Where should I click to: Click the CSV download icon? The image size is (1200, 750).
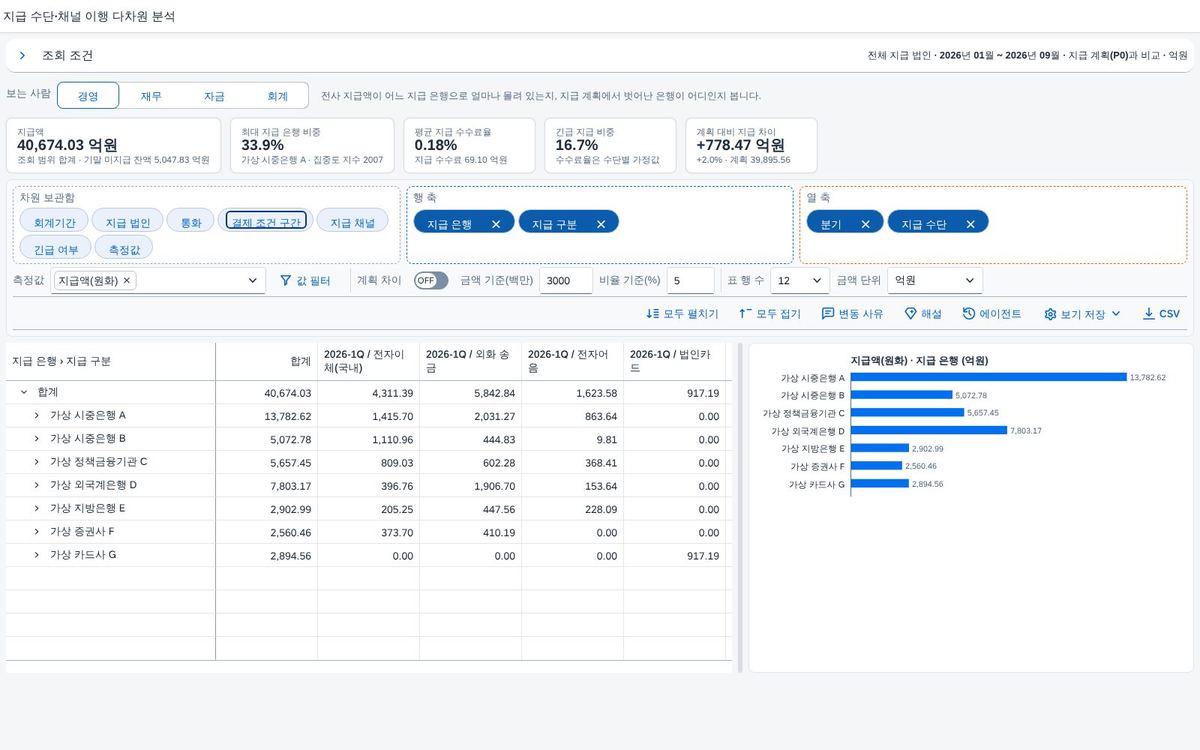pos(1148,314)
